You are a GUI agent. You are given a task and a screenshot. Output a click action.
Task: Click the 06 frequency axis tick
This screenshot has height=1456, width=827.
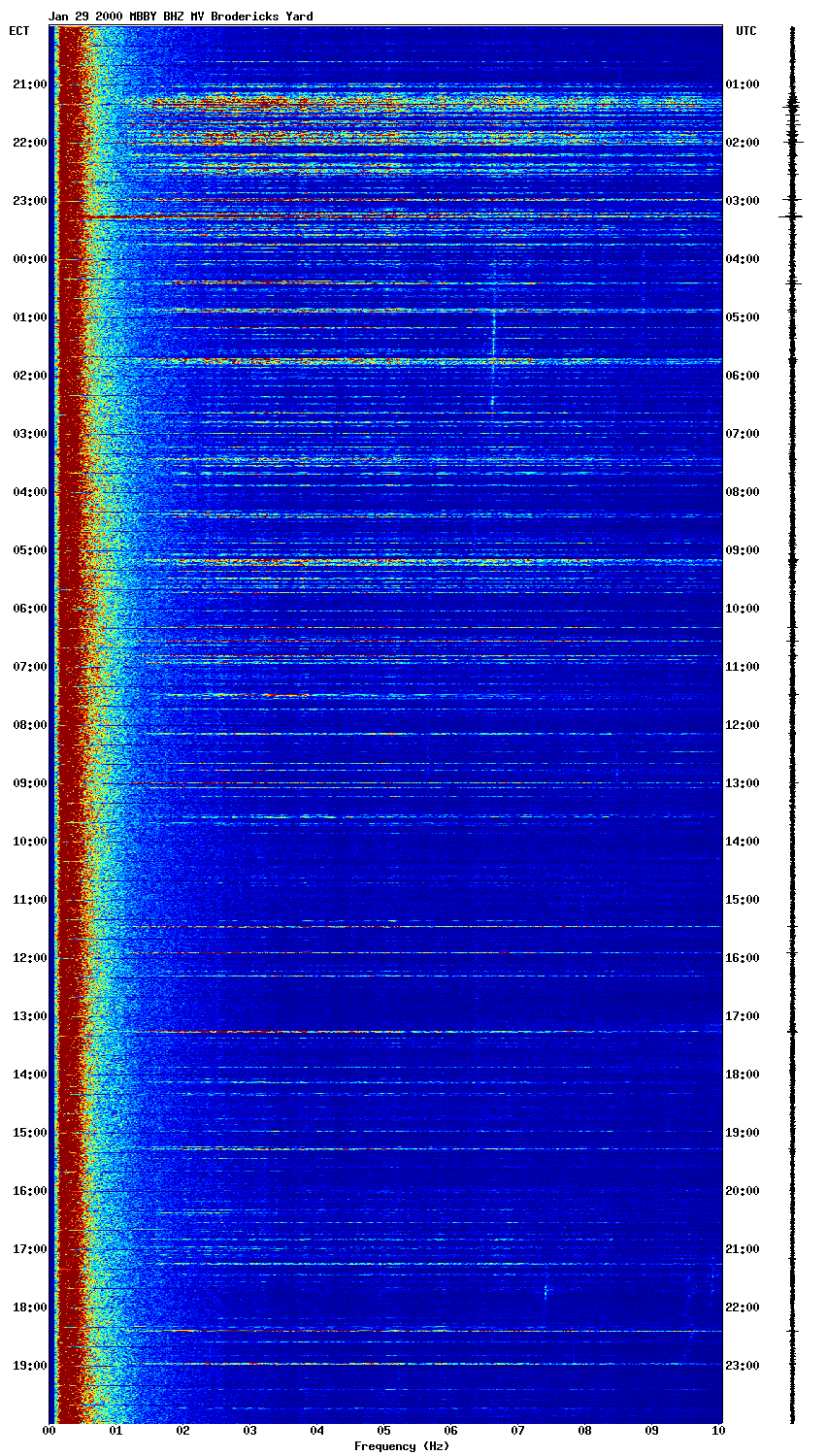(x=451, y=1431)
